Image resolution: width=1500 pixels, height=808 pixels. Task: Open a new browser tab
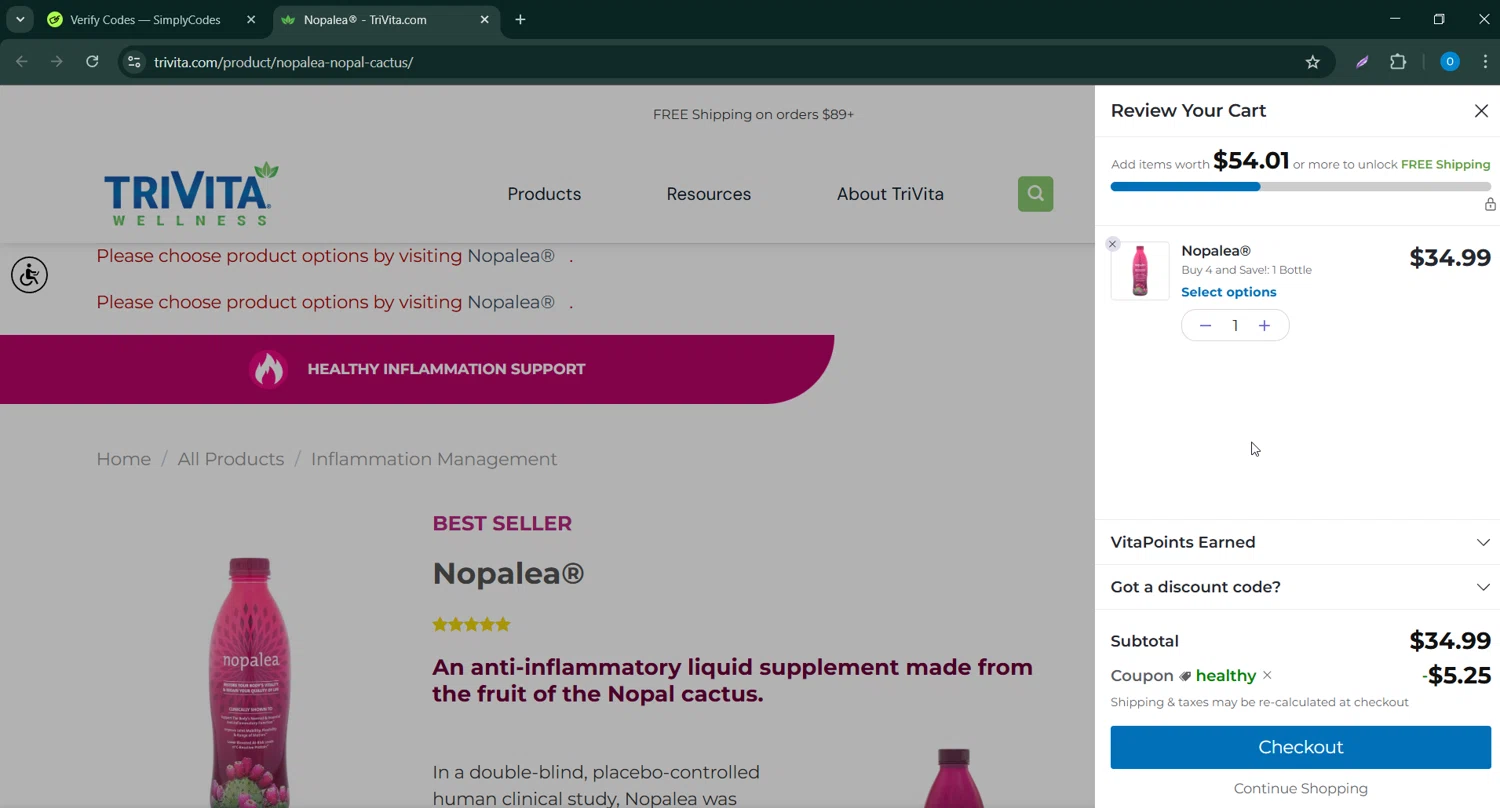[520, 19]
